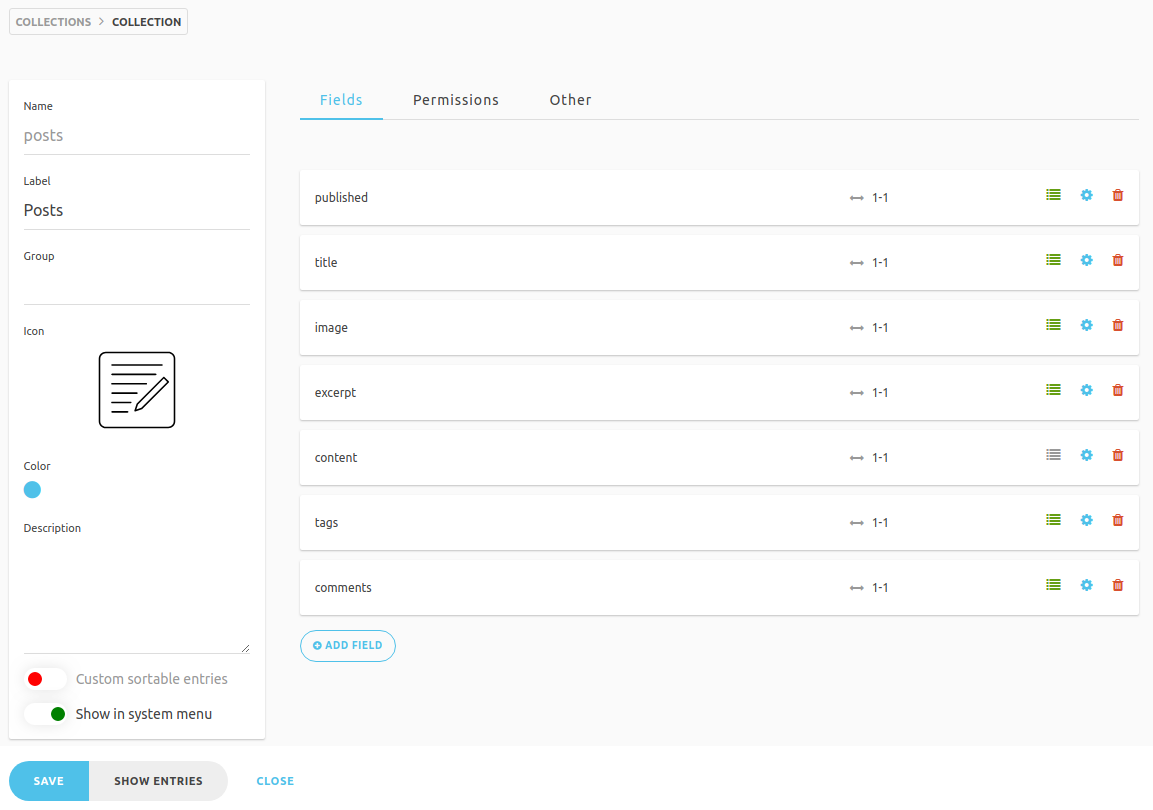The image size is (1153, 810).
Task: Close the collection editor
Action: coord(275,781)
